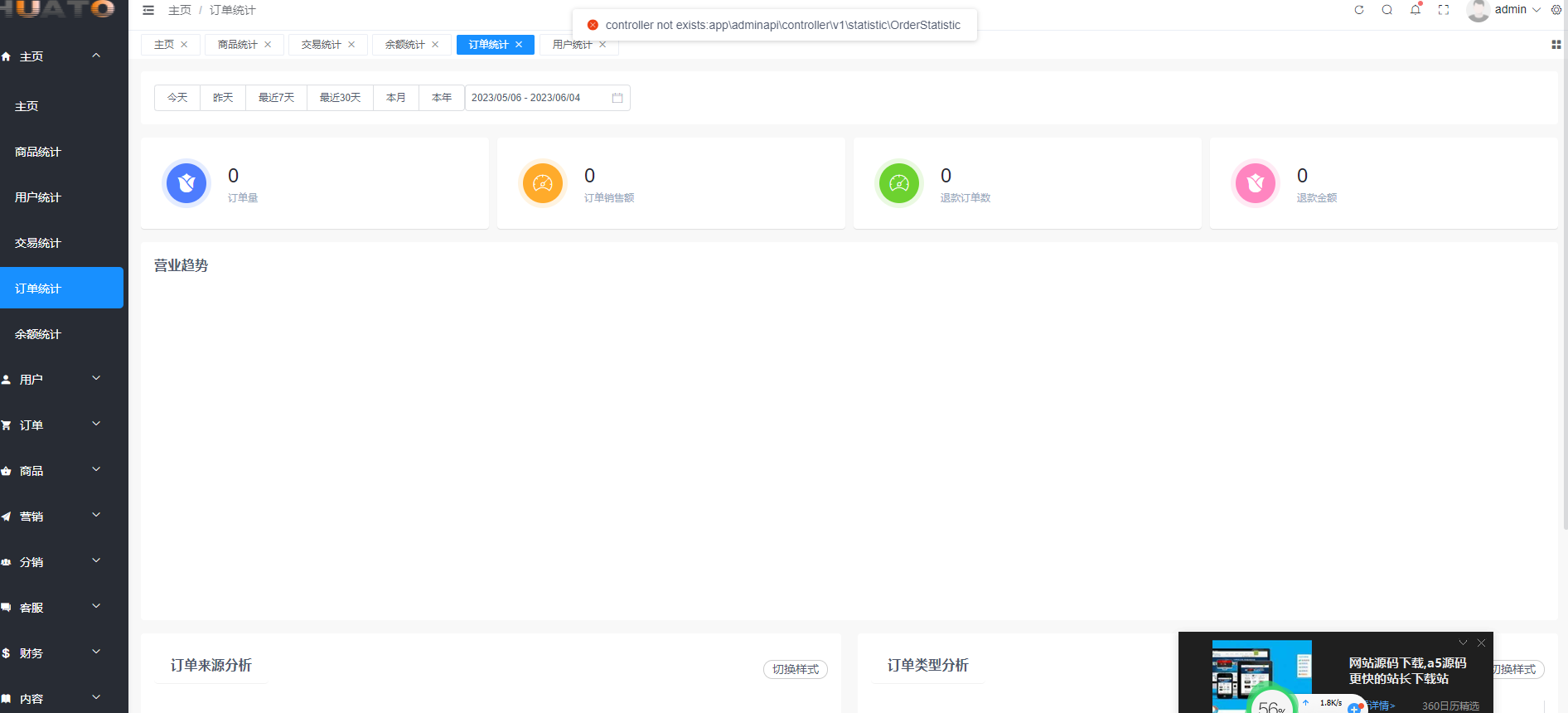Expand the 财务 sidebar menu
This screenshot has width=1568, height=713.
coord(96,652)
